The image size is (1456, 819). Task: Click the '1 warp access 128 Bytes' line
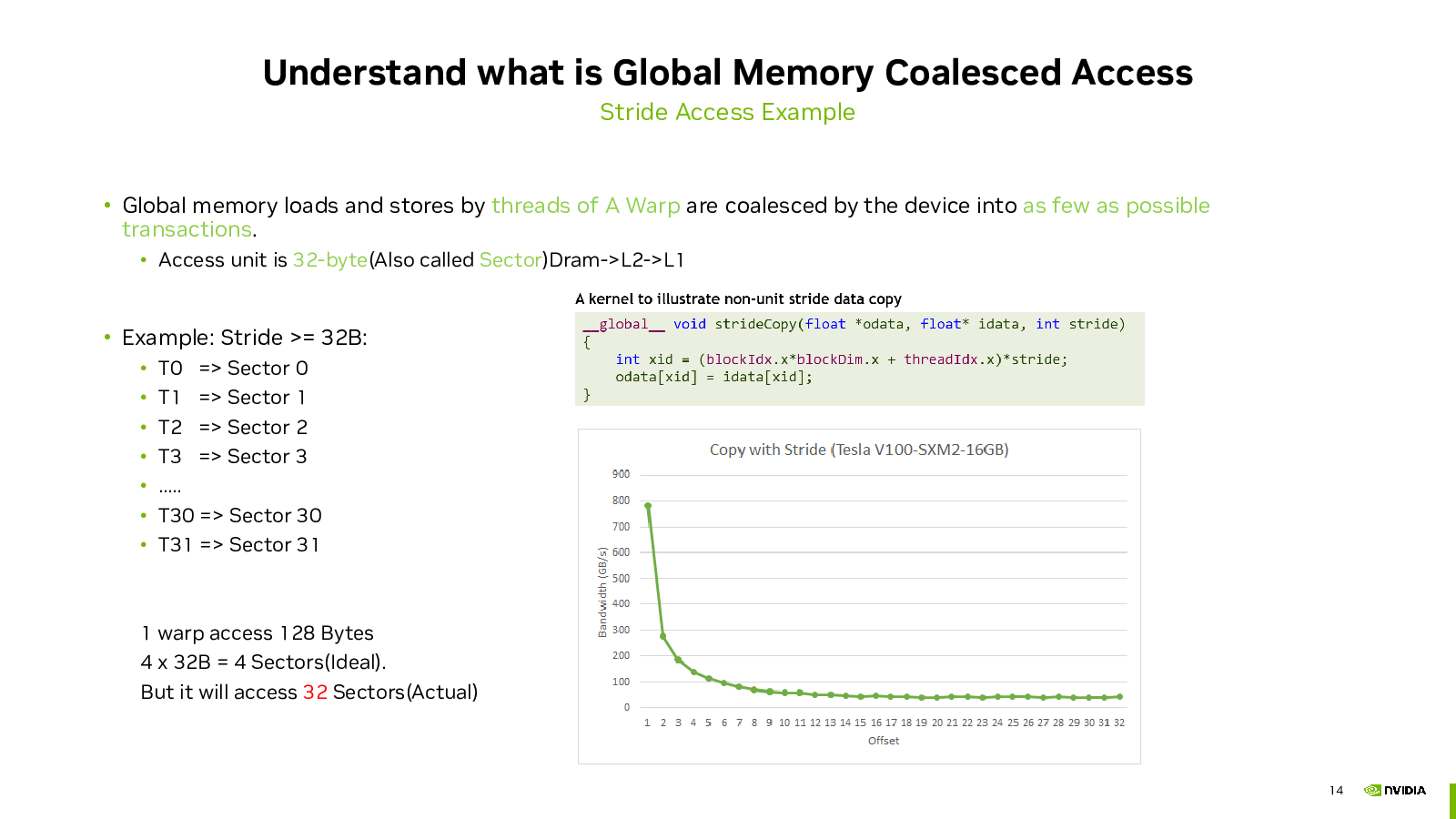coord(258,633)
